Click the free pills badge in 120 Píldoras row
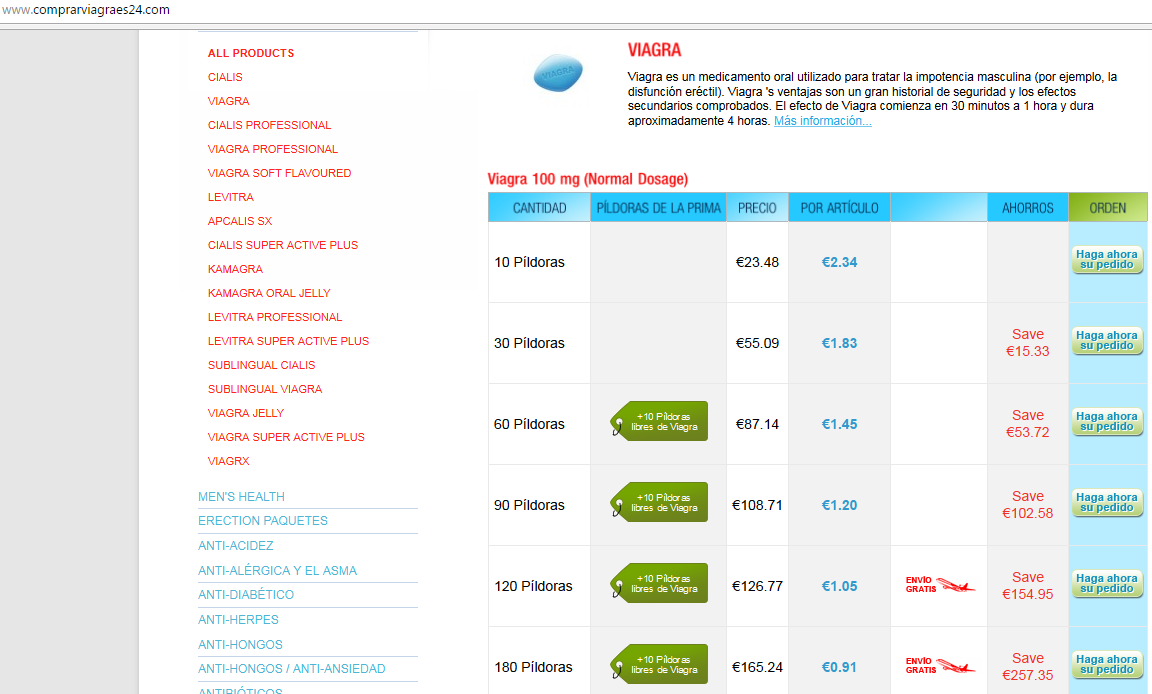Screen dimensions: 1152x694 tap(659, 583)
